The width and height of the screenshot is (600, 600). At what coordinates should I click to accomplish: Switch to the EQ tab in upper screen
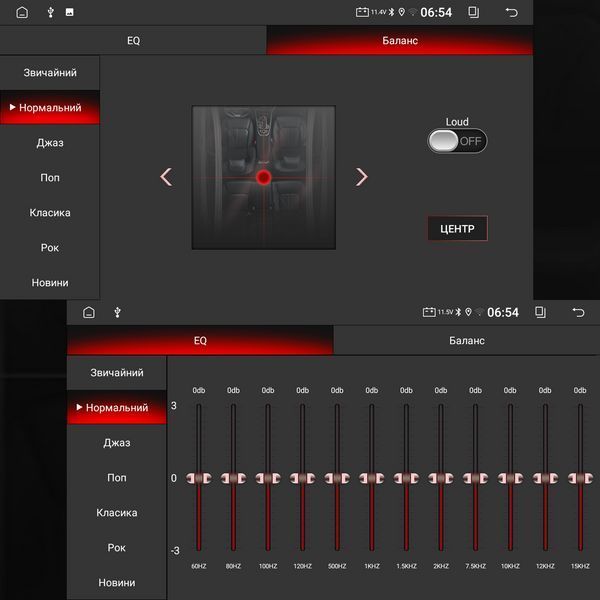click(x=133, y=40)
